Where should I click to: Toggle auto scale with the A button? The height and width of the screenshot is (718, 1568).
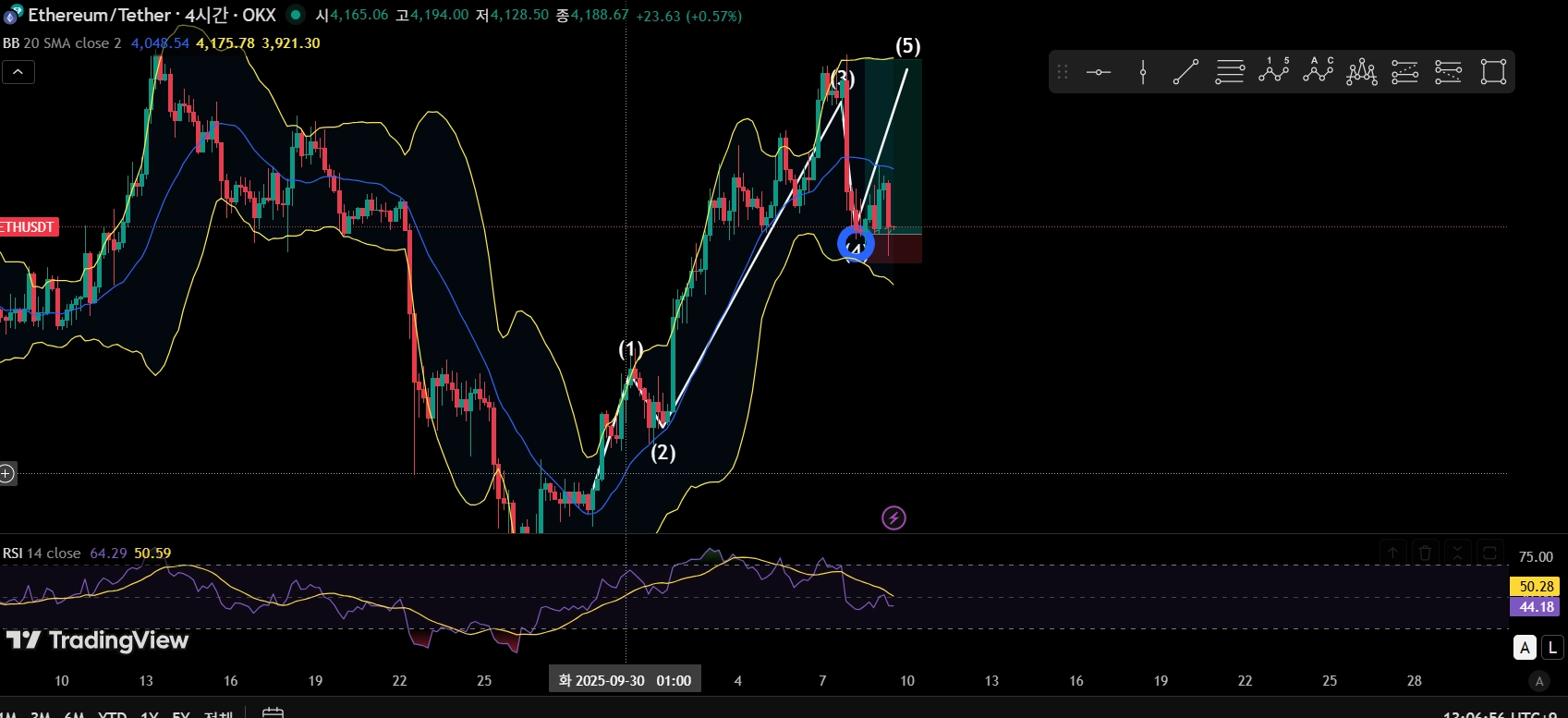coord(1525,648)
